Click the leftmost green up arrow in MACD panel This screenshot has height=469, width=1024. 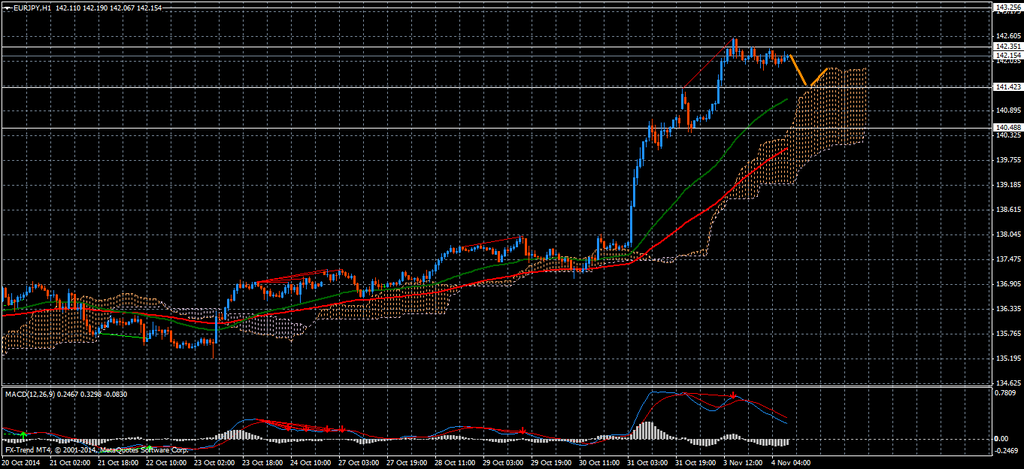(21, 434)
